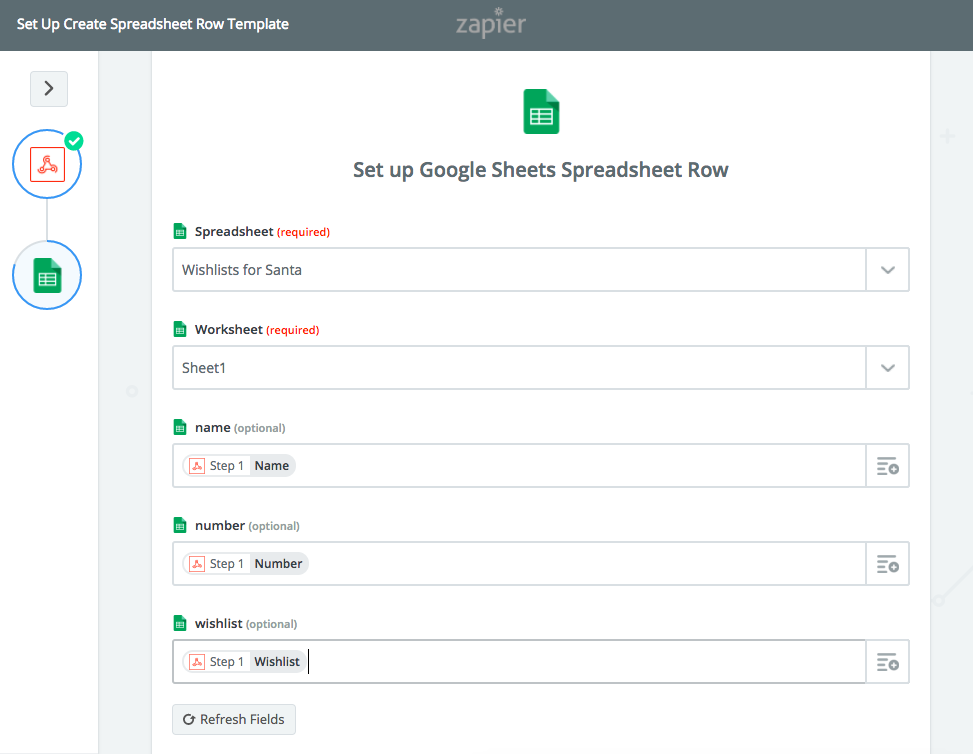Click the large Google Sheets logo
973x754 pixels.
click(541, 112)
